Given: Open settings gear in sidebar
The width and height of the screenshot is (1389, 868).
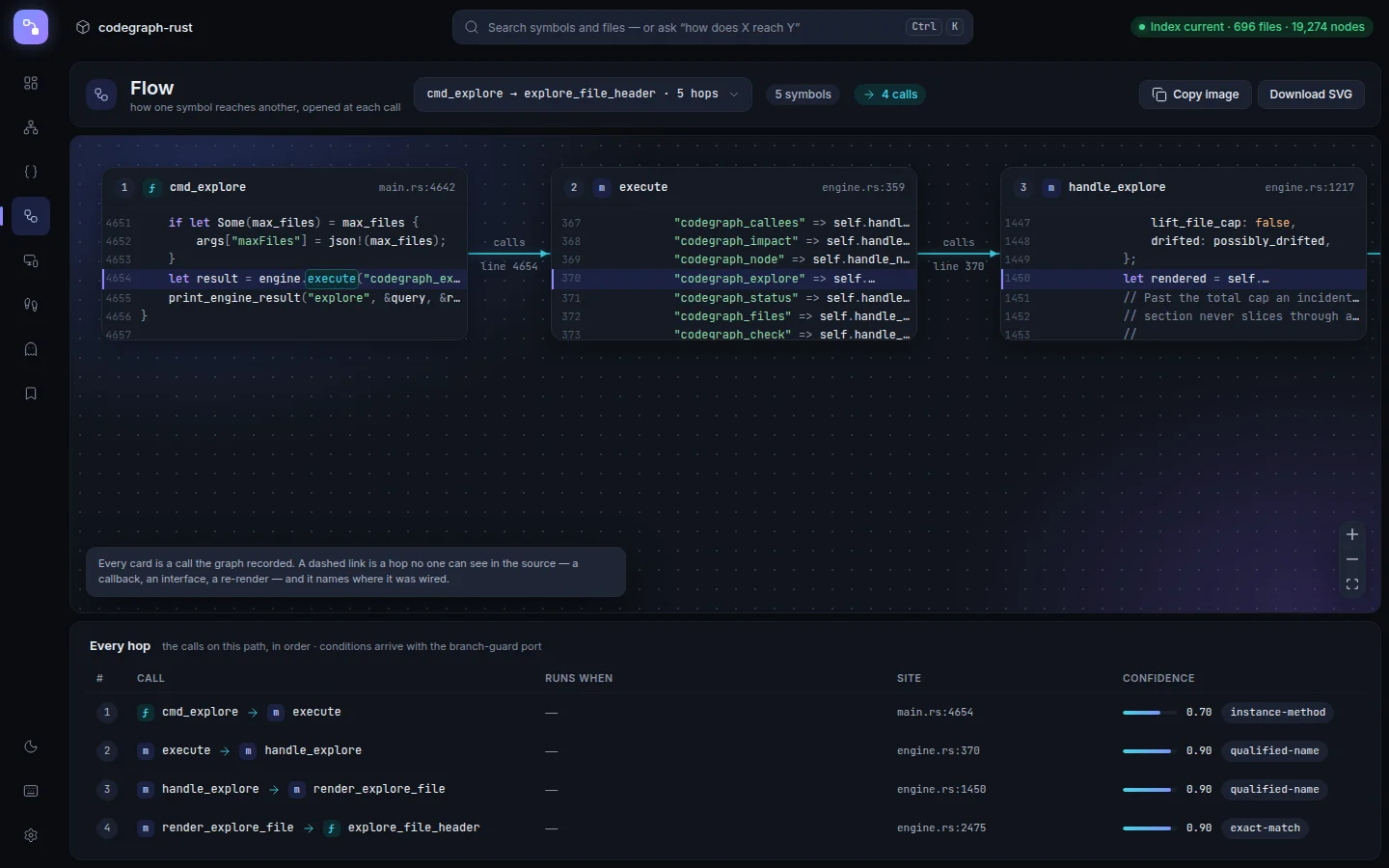Looking at the screenshot, I should pos(31,835).
